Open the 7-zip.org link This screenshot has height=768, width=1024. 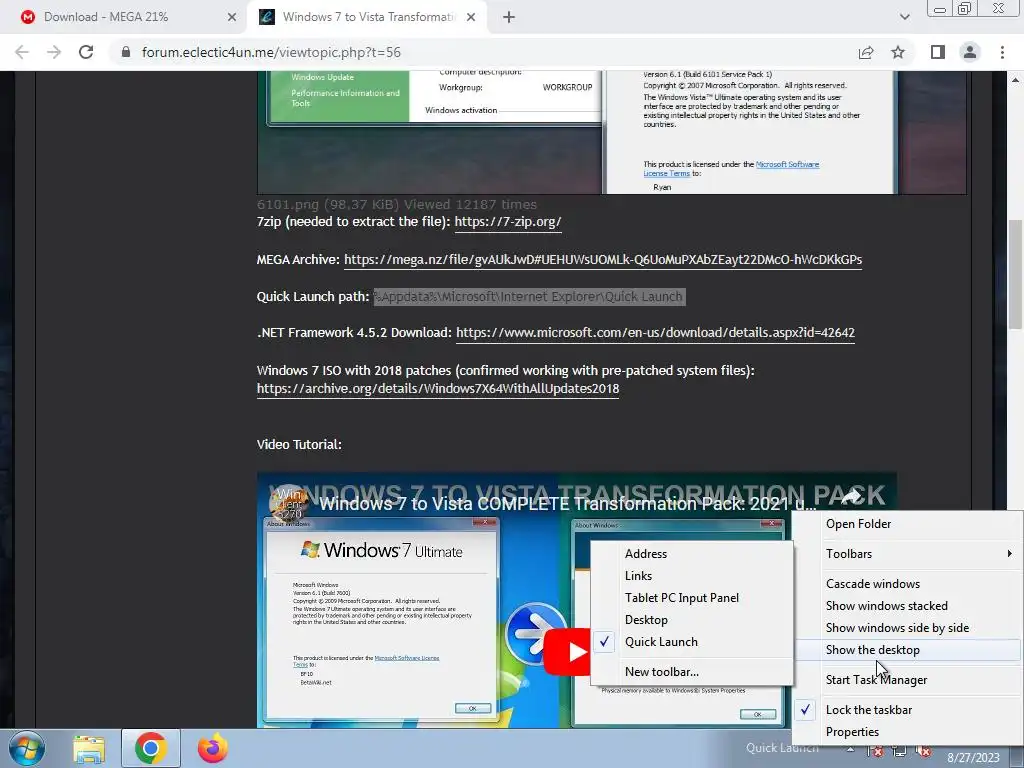click(x=507, y=221)
